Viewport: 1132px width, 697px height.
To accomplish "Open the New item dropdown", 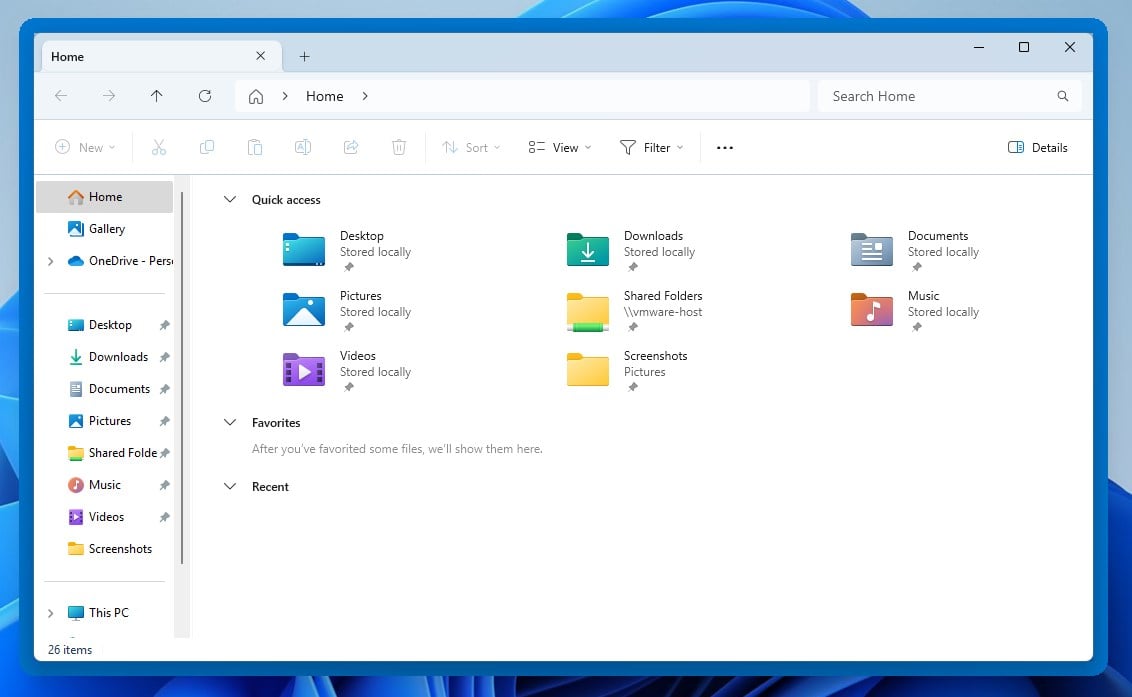I will point(85,147).
